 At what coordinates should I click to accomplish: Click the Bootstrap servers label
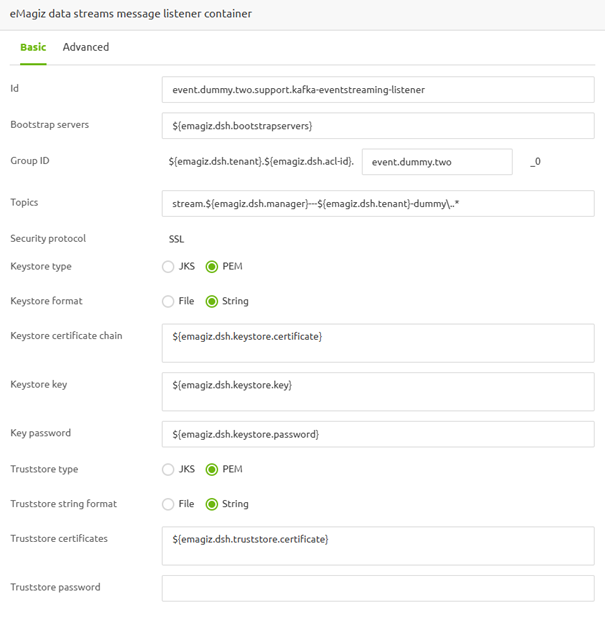pyautogui.click(x=49, y=124)
